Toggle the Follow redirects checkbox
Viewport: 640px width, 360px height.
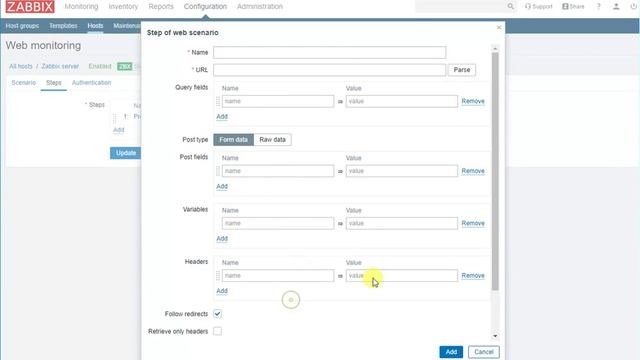[x=218, y=314]
